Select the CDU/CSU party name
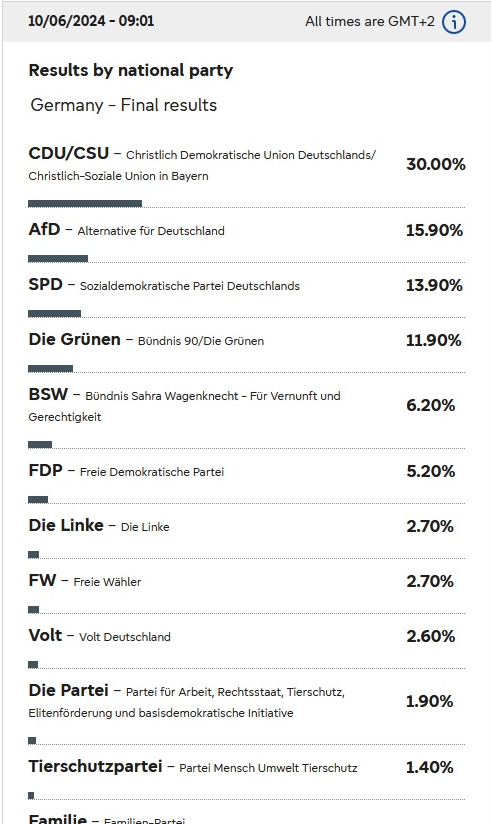 69,153
